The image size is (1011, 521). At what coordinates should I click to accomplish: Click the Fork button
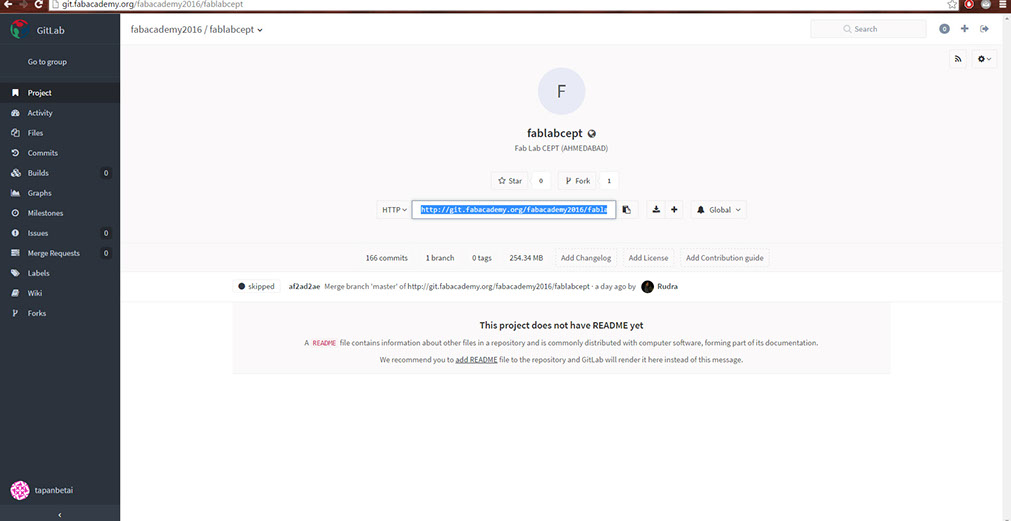tap(577, 181)
